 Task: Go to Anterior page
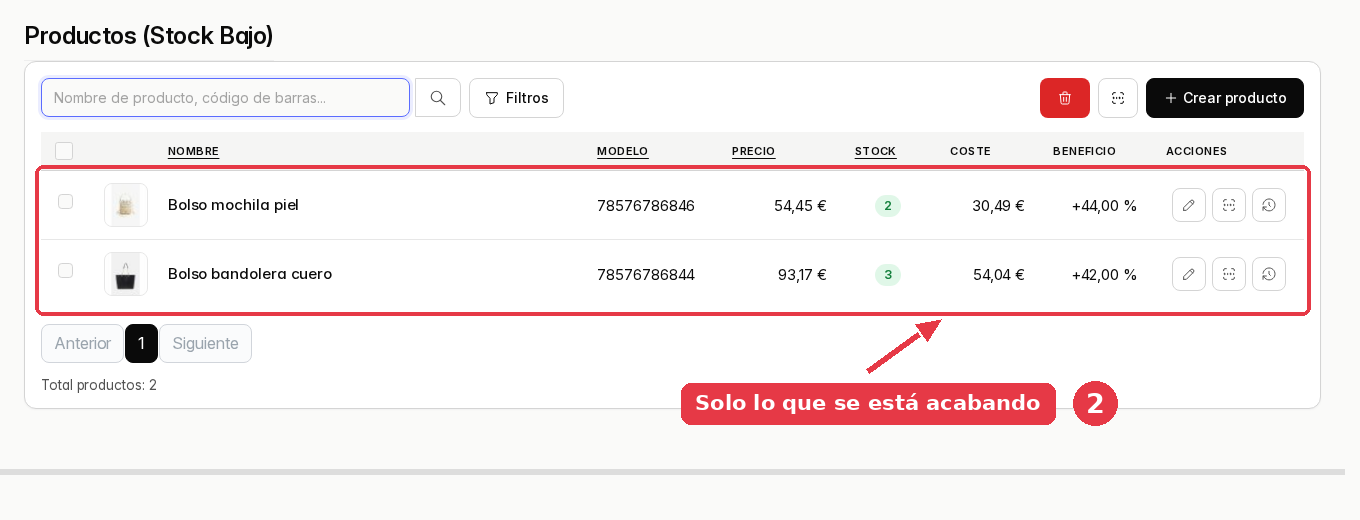tap(82, 343)
